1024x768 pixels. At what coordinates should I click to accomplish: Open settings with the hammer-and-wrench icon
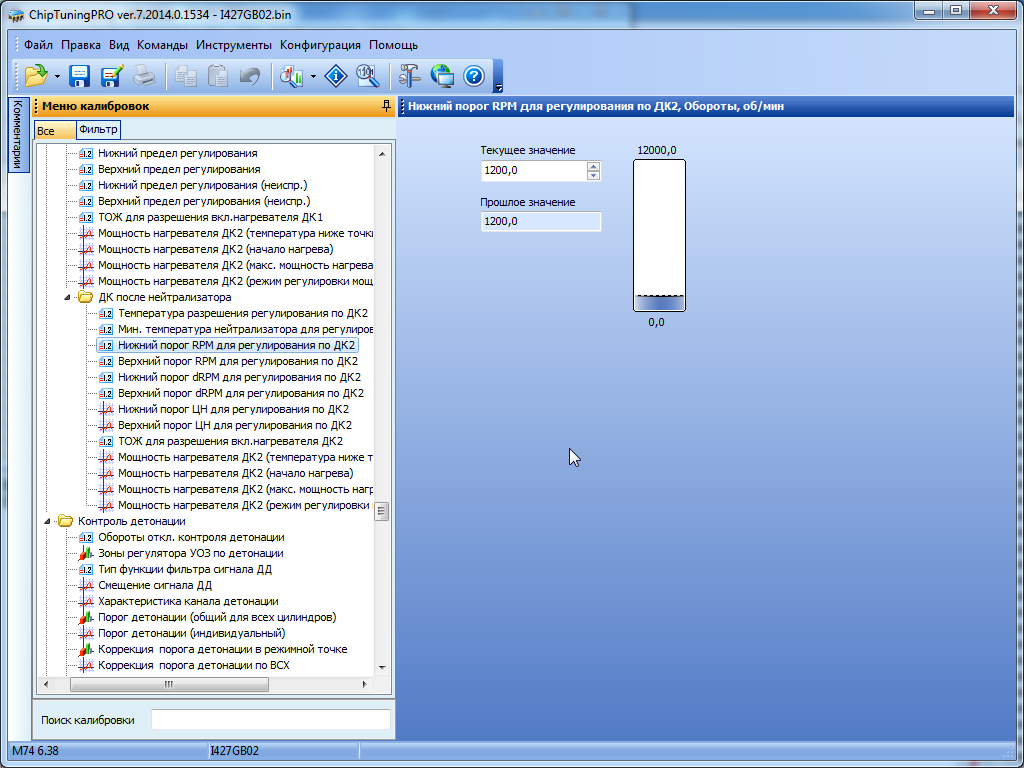[x=410, y=75]
